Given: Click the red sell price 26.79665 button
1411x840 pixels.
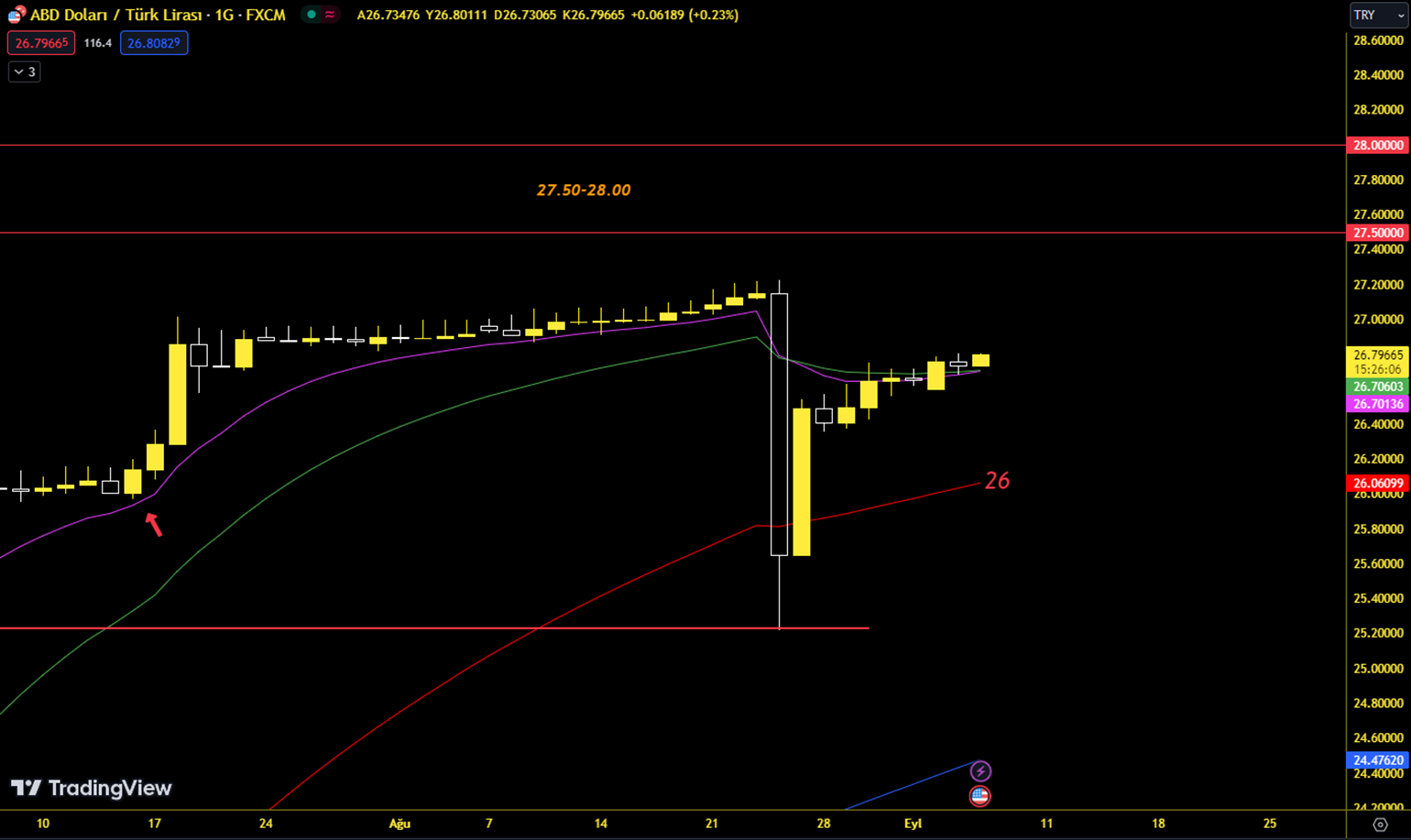Looking at the screenshot, I should click(x=41, y=43).
